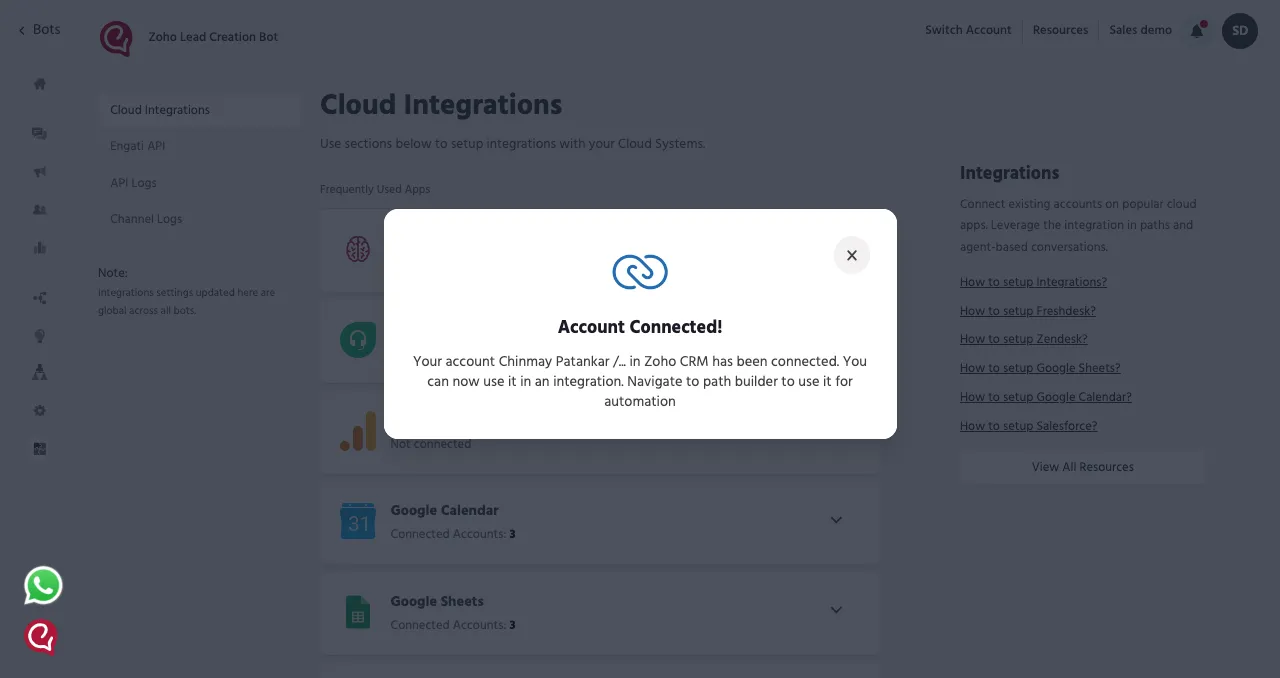Image resolution: width=1280 pixels, height=678 pixels.
Task: Open the lightbulb sidebar icon
Action: [40, 336]
